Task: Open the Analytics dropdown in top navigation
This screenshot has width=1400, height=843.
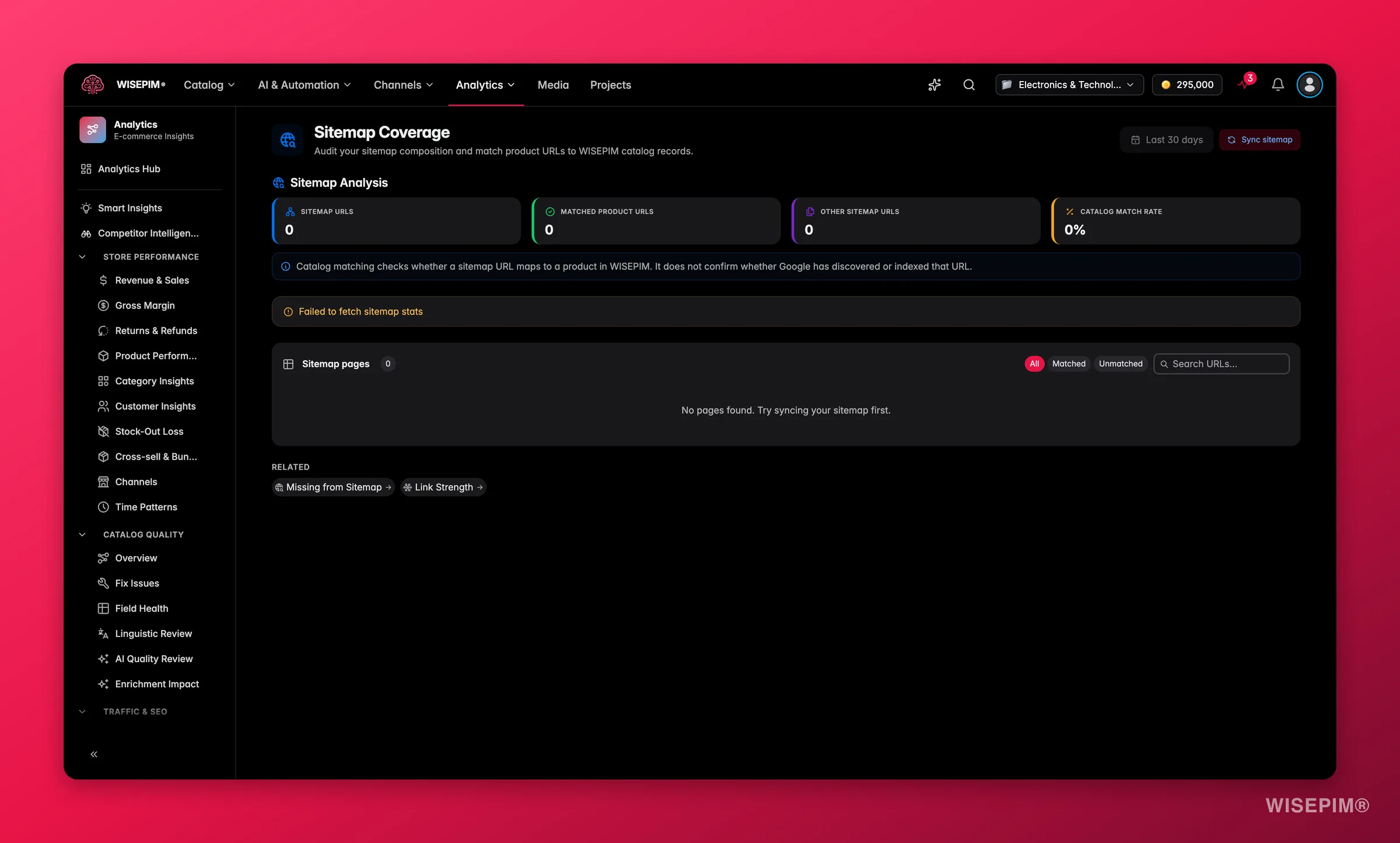Action: coord(485,85)
